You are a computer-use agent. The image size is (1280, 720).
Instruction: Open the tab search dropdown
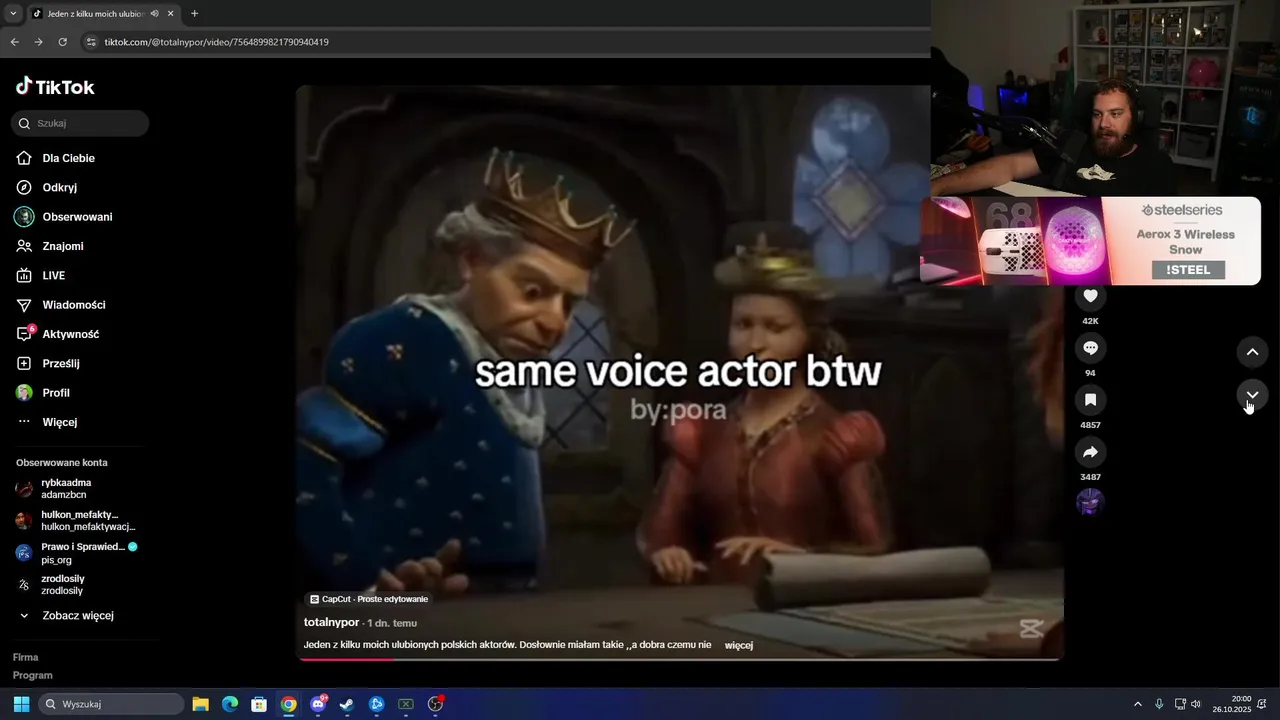click(12, 14)
